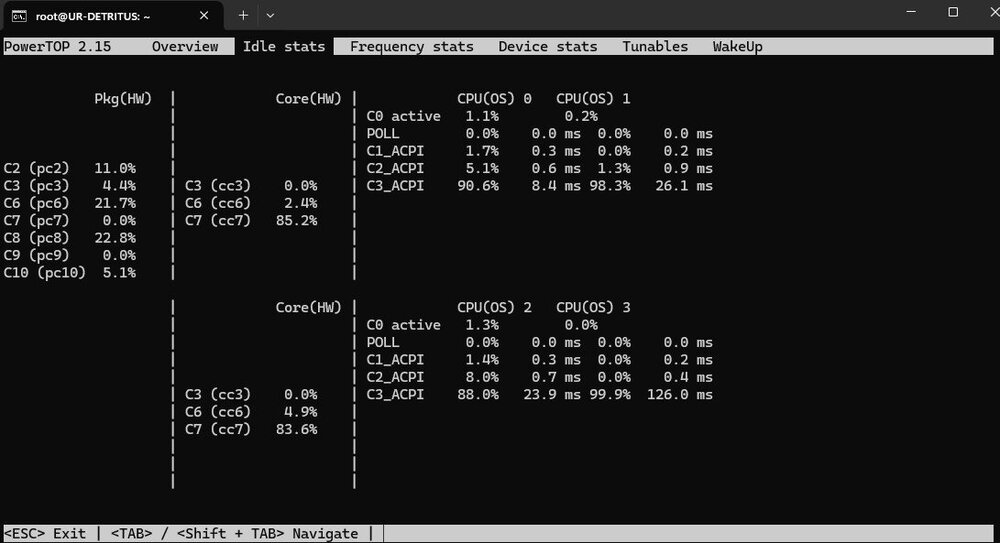
Task: Click the 11.0% package value
Action: pyautogui.click(x=115, y=168)
